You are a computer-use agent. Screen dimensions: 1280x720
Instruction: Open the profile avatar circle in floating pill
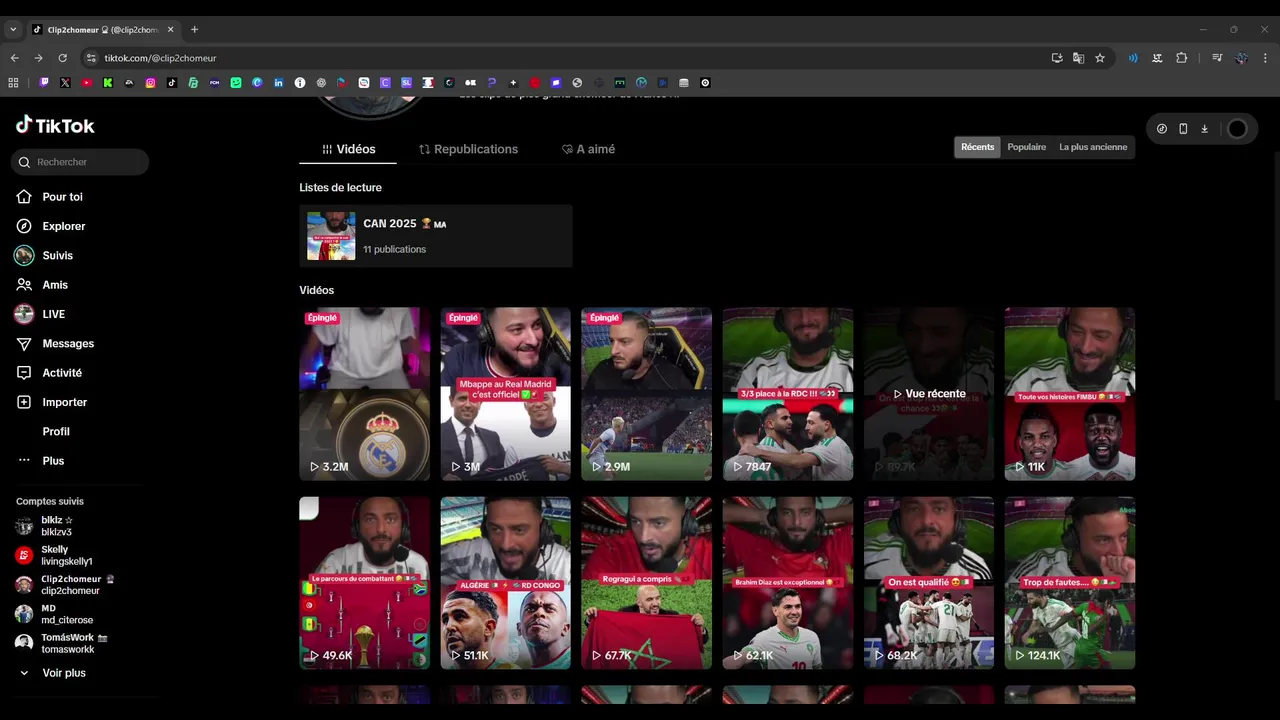(1237, 129)
